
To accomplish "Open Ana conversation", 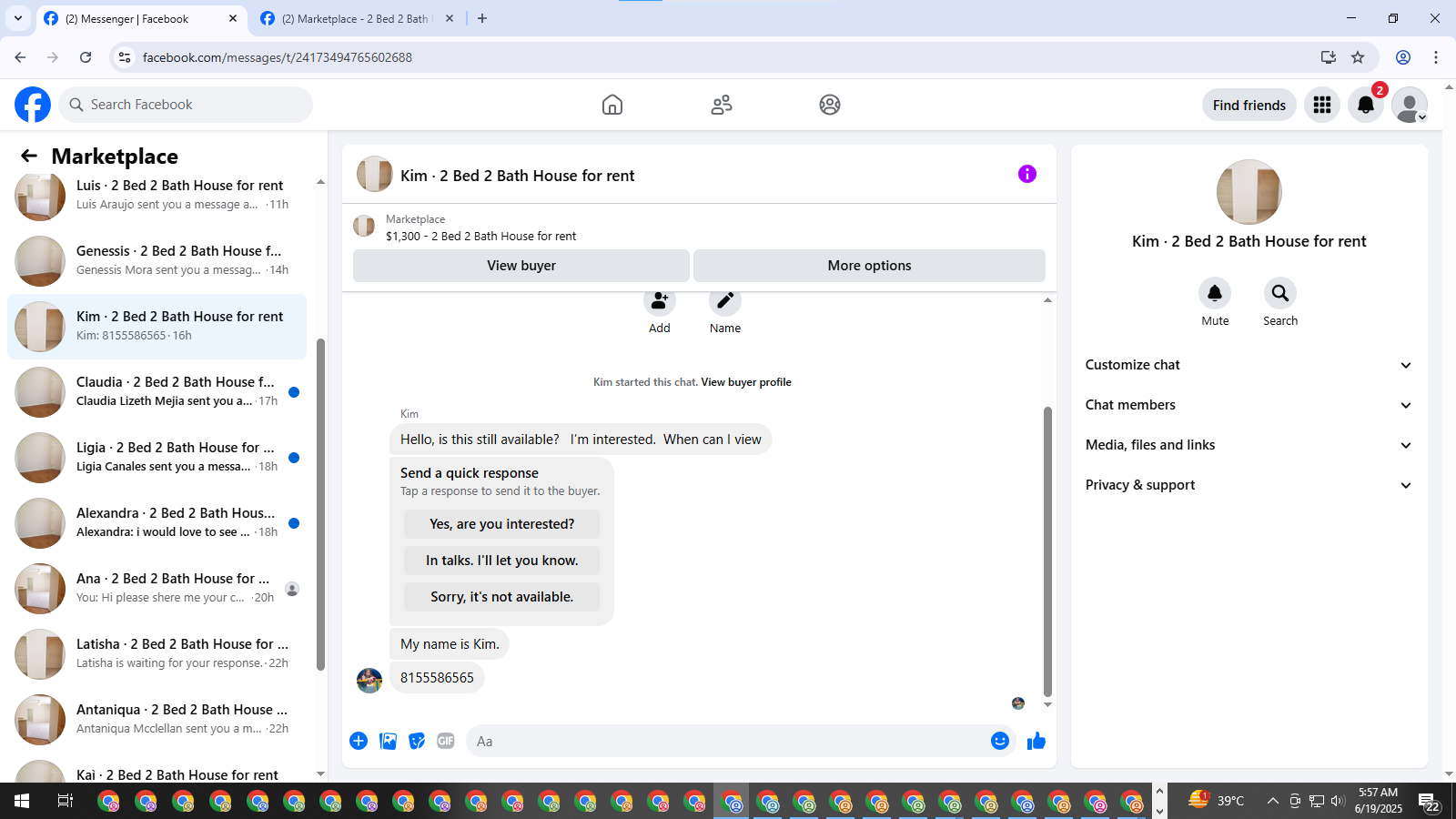I will [157, 588].
